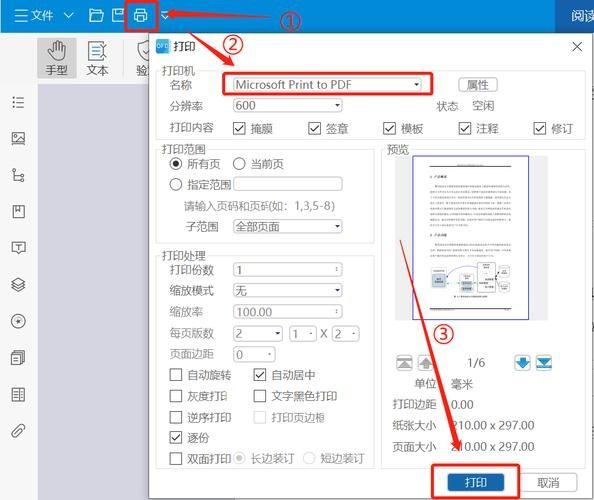
Task: Click the 取消 cancel button
Action: point(548,483)
